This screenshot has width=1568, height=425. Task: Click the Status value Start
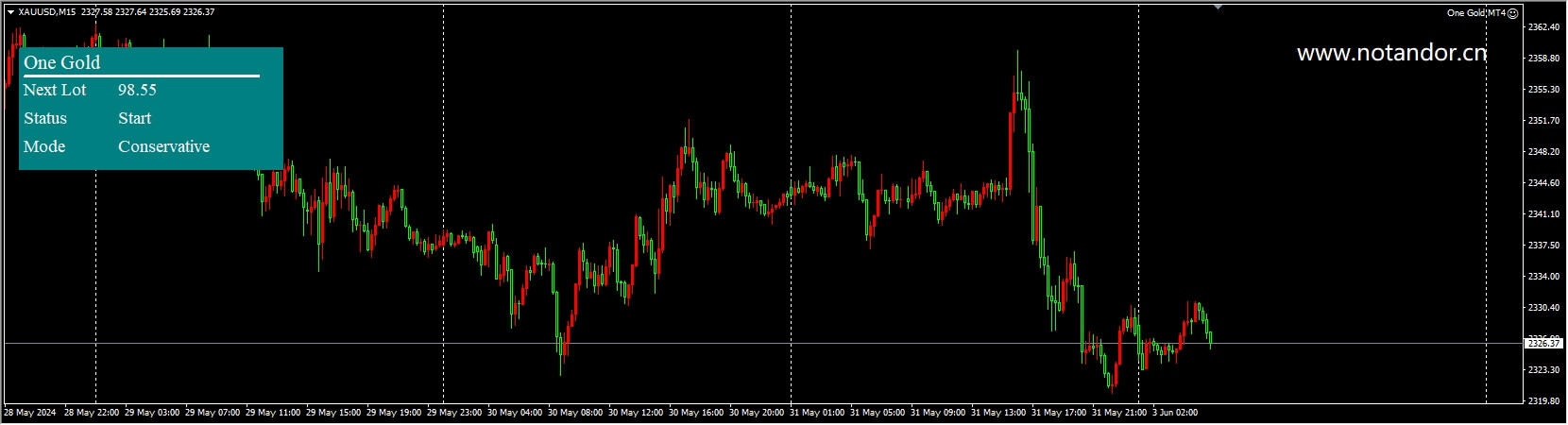click(x=134, y=118)
